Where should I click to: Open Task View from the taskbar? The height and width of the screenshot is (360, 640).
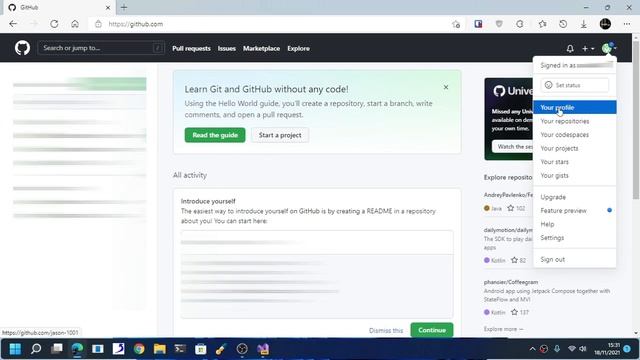click(57, 349)
